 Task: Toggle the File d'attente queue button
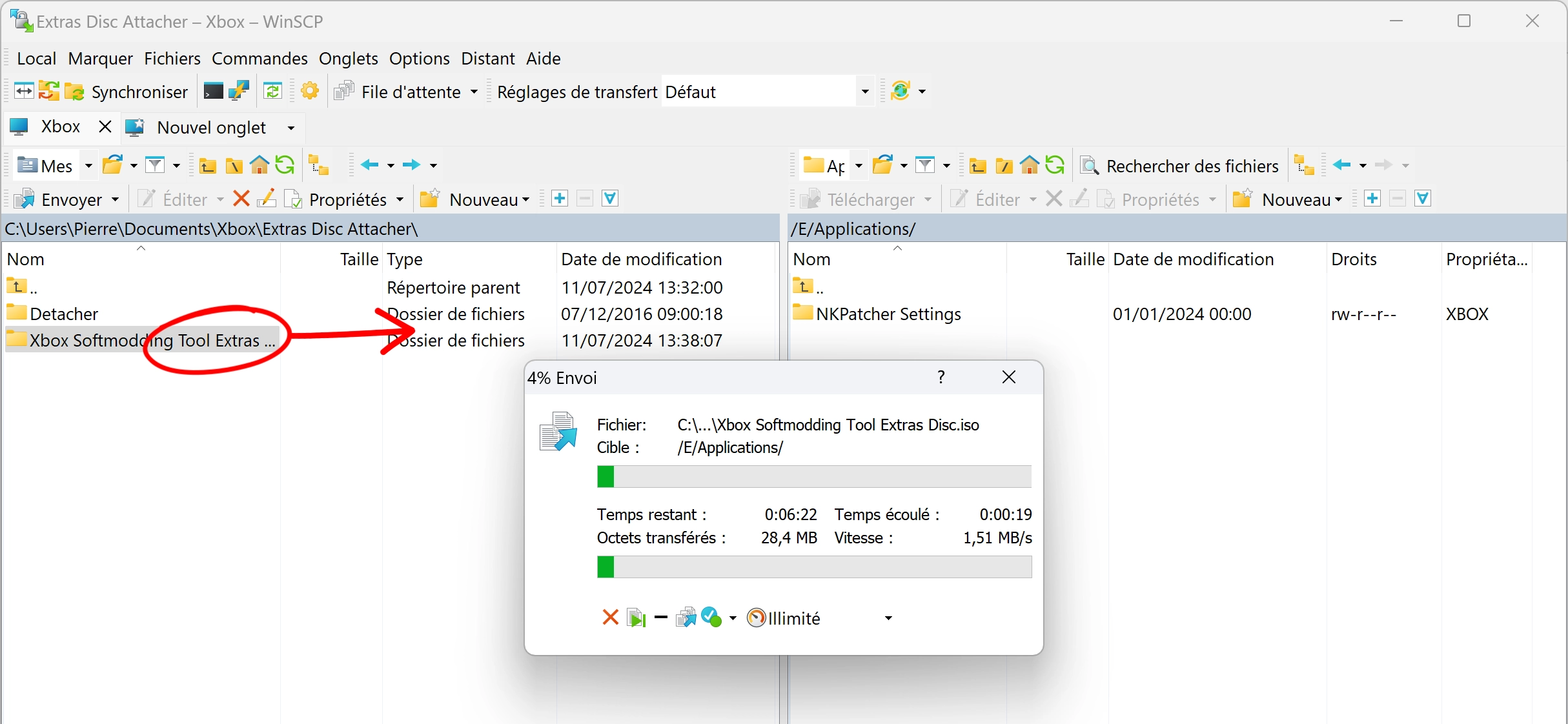398,92
